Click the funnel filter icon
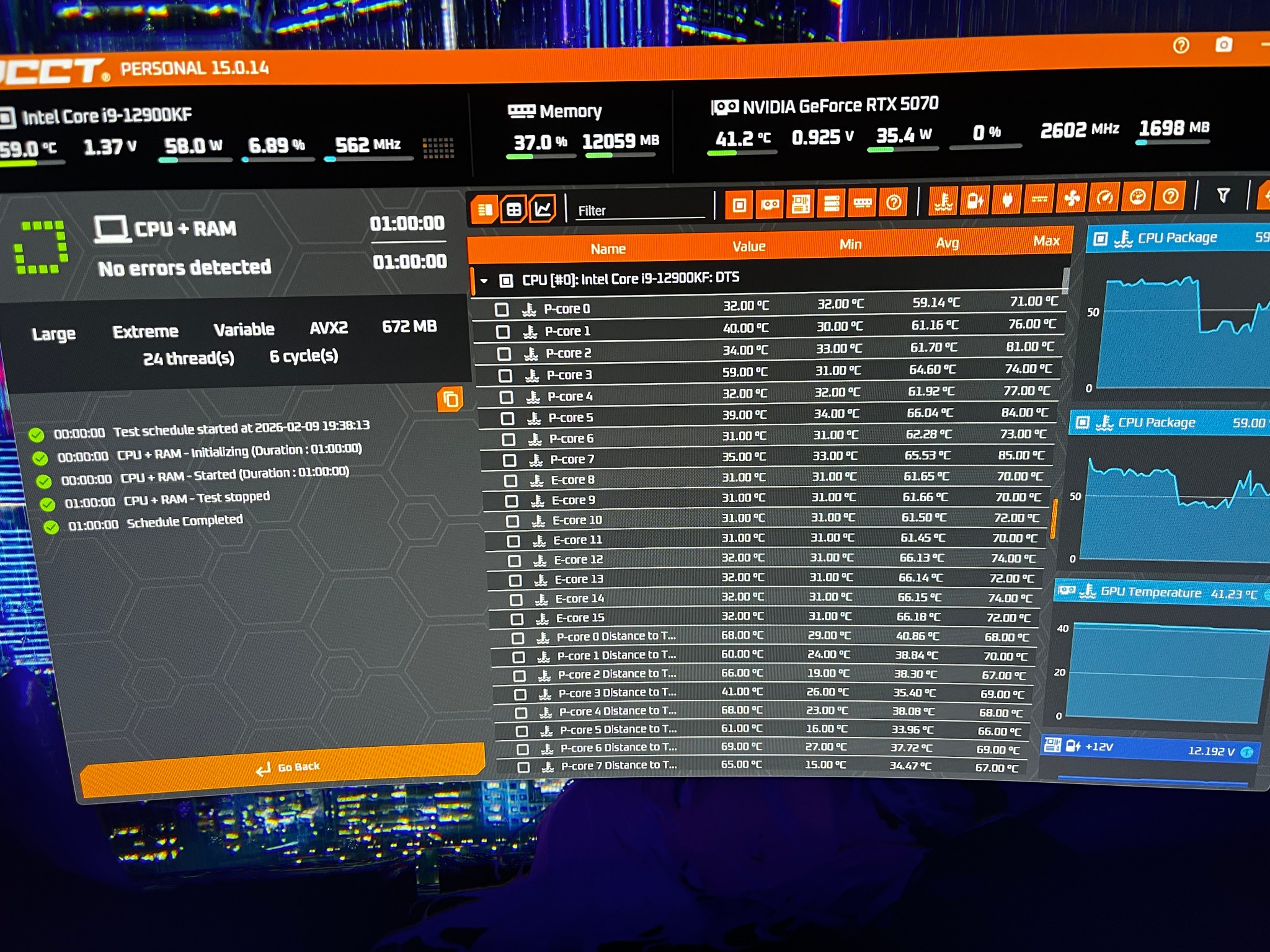This screenshot has height=952, width=1270. (x=1223, y=195)
